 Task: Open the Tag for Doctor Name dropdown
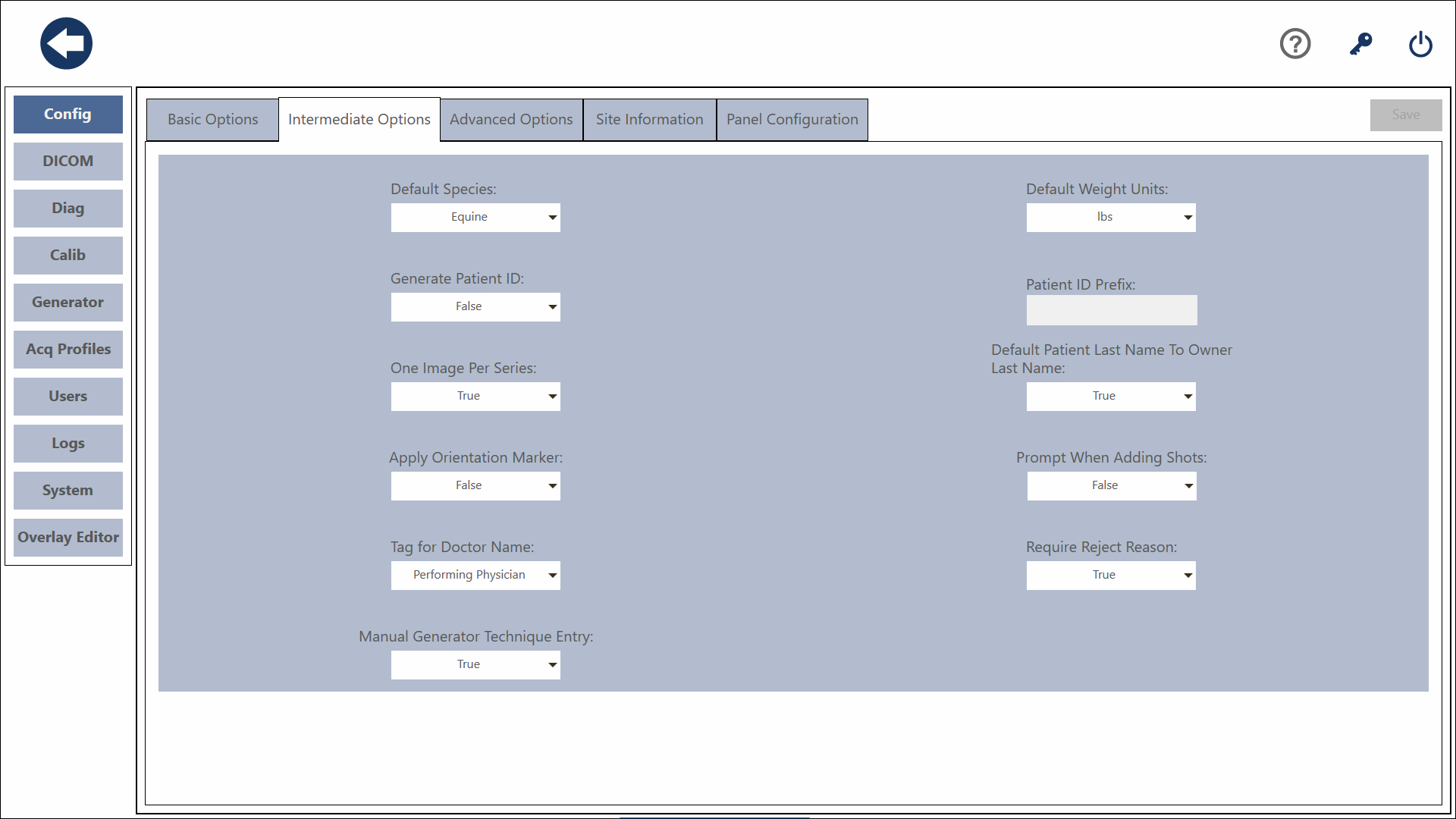coord(475,576)
